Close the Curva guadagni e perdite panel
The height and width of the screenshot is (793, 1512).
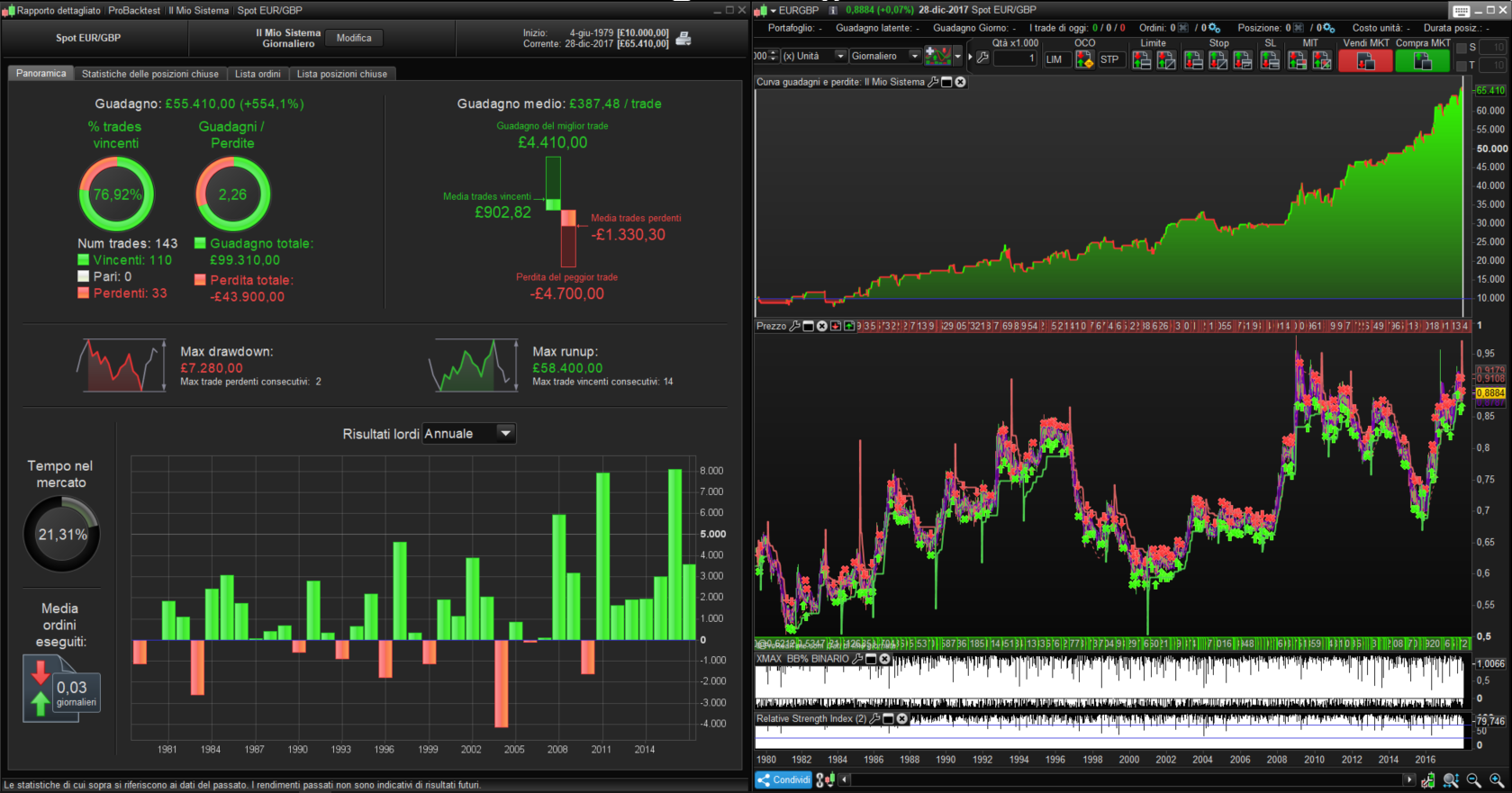[x=960, y=82]
